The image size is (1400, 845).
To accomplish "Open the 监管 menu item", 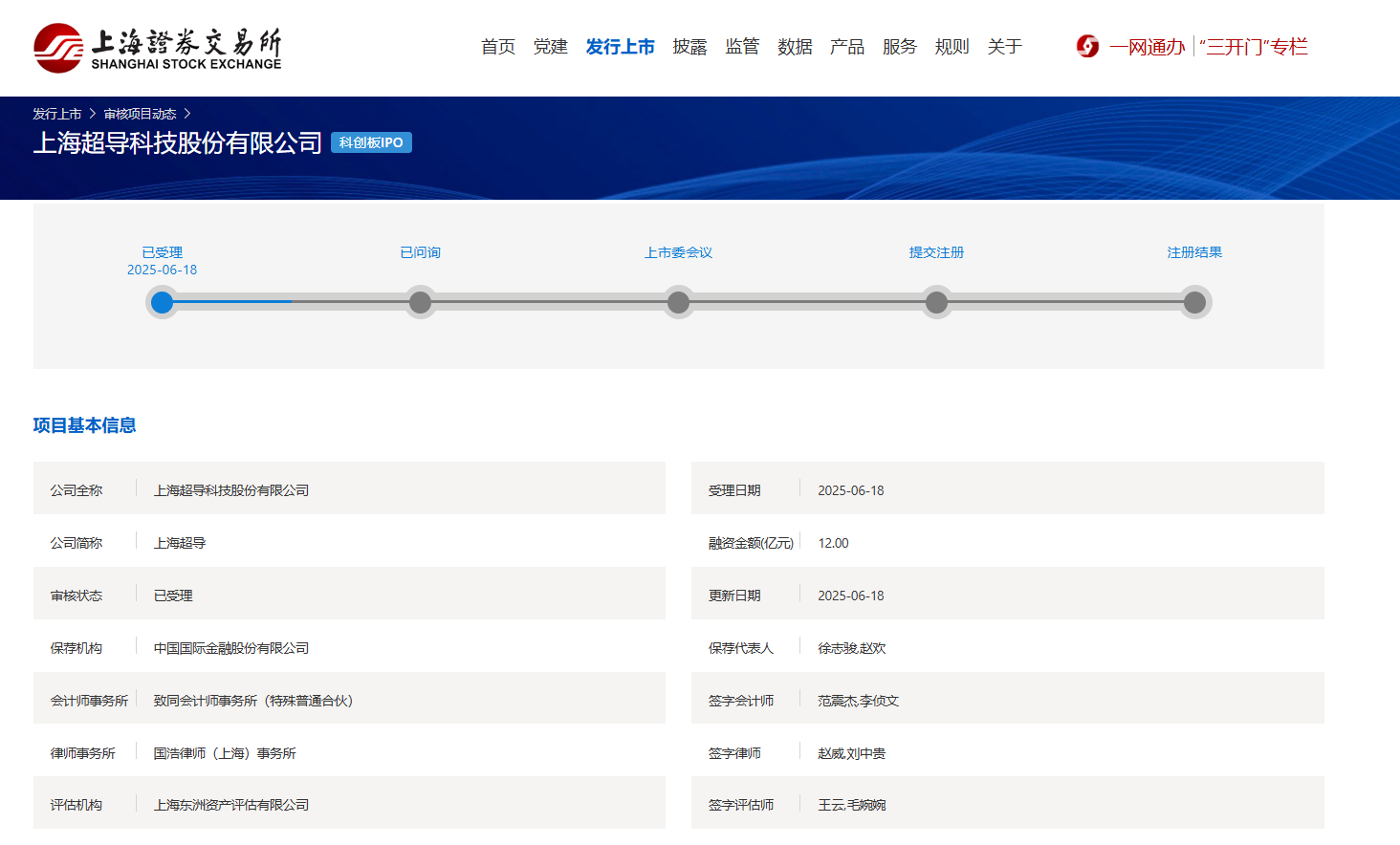I will (742, 47).
